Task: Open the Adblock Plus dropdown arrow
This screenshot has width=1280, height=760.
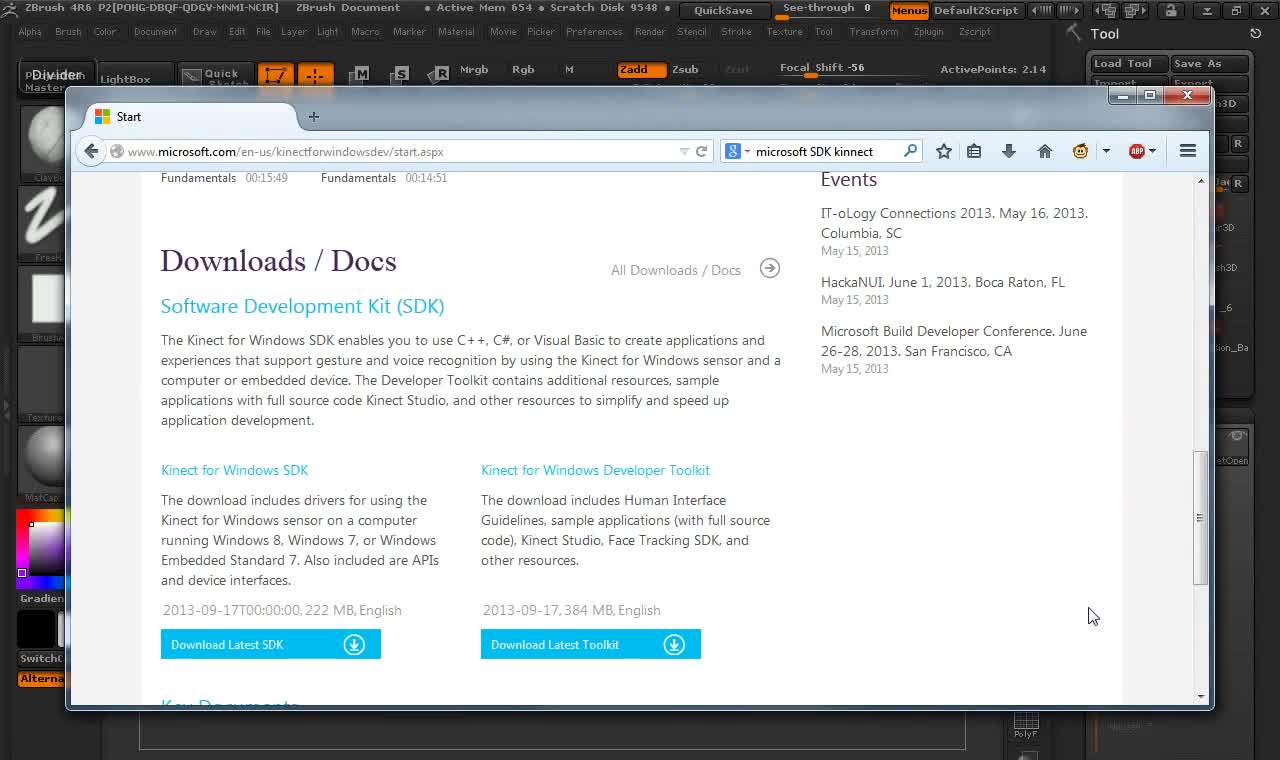Action: tap(1152, 151)
